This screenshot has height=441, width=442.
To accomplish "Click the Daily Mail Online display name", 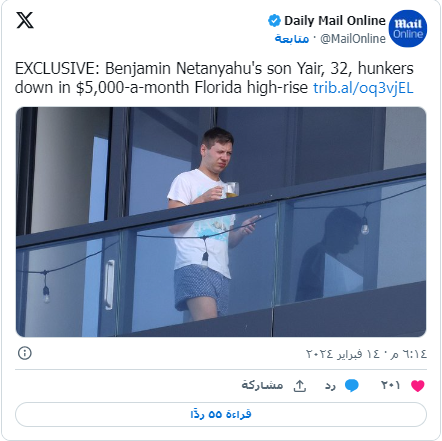I will (335, 21).
